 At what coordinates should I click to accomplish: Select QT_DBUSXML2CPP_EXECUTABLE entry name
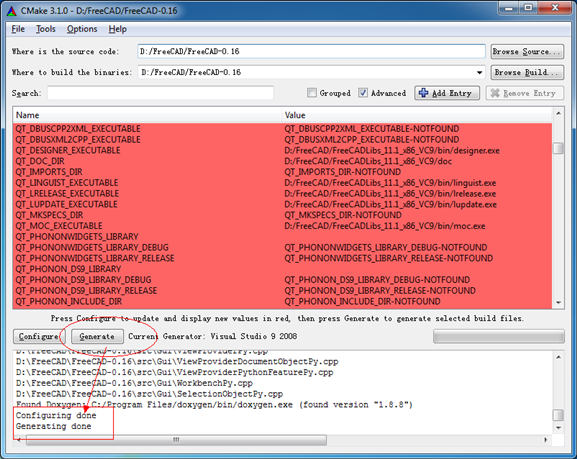(78, 140)
